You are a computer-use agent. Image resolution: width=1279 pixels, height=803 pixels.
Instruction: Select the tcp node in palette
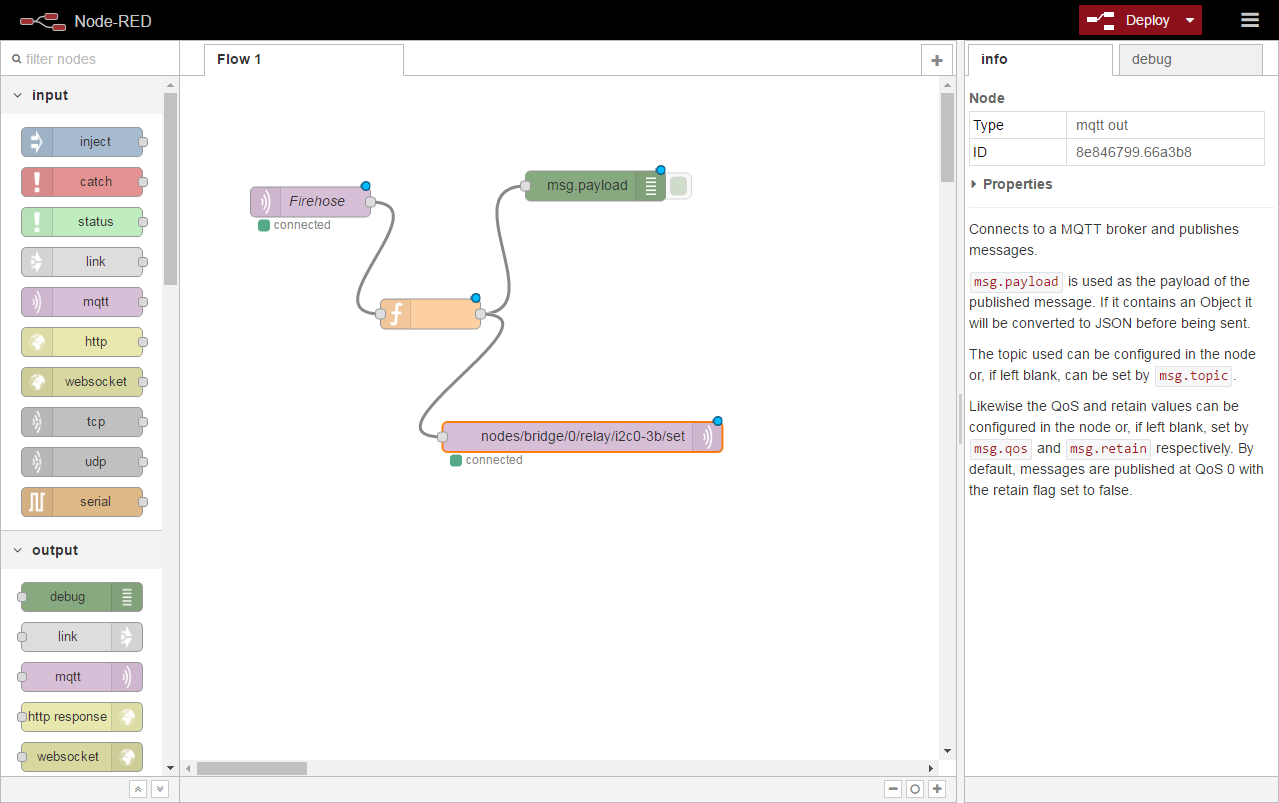coord(82,422)
